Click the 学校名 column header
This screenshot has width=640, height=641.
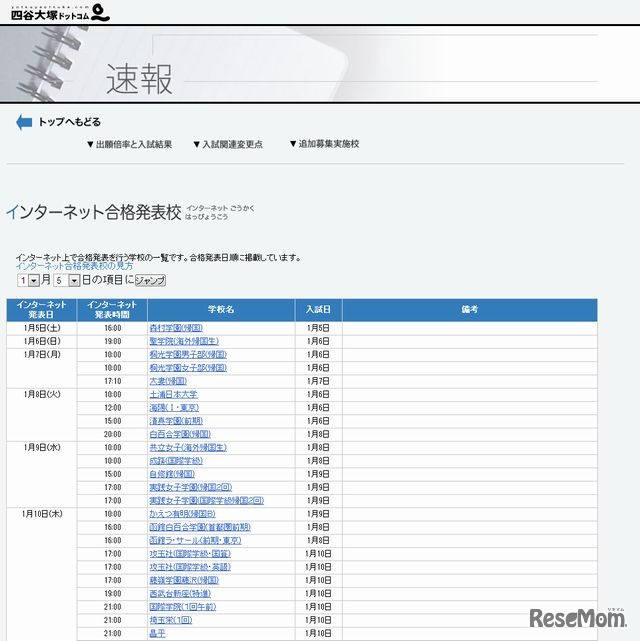221,310
